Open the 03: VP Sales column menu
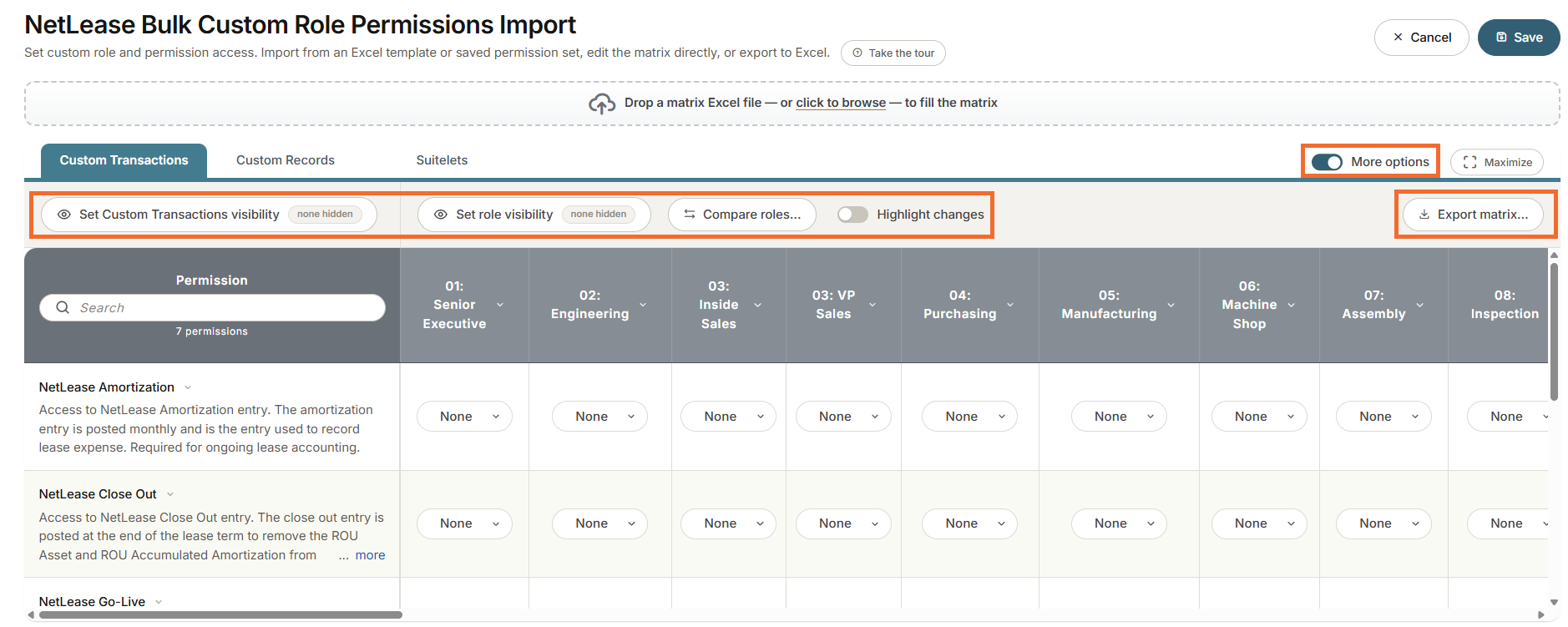Image resolution: width=1568 pixels, height=627 pixels. coord(873,305)
